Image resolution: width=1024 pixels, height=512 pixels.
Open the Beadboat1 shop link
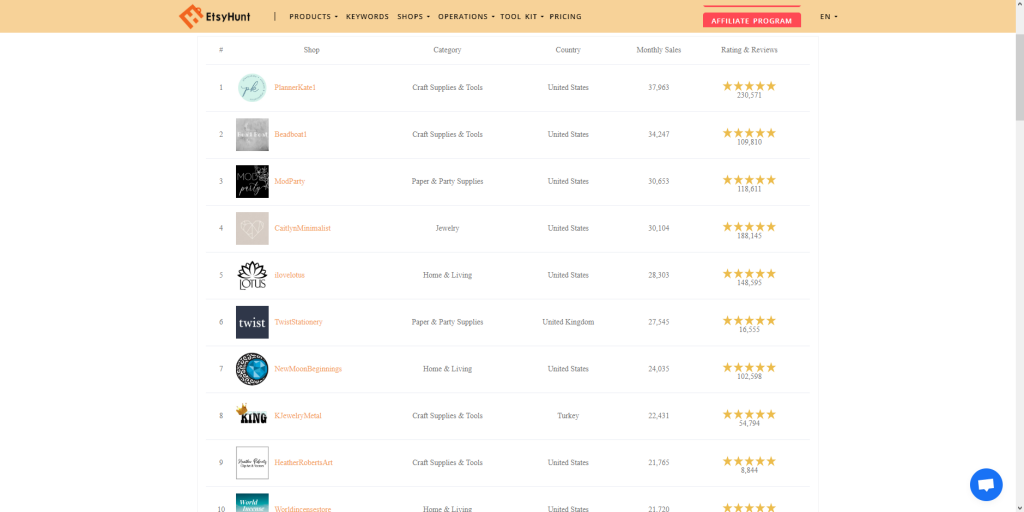tap(290, 135)
